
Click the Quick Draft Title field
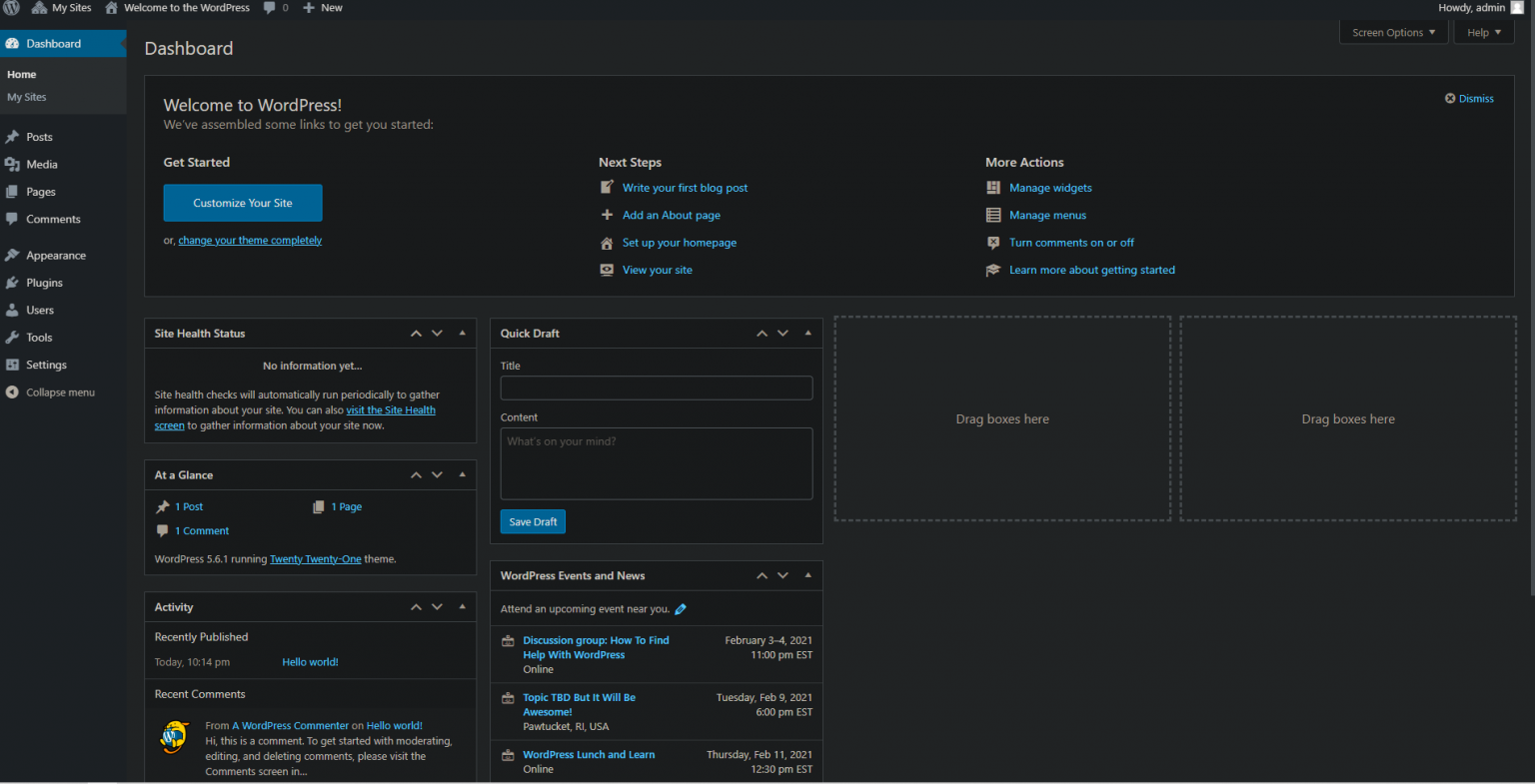pyautogui.click(x=657, y=389)
